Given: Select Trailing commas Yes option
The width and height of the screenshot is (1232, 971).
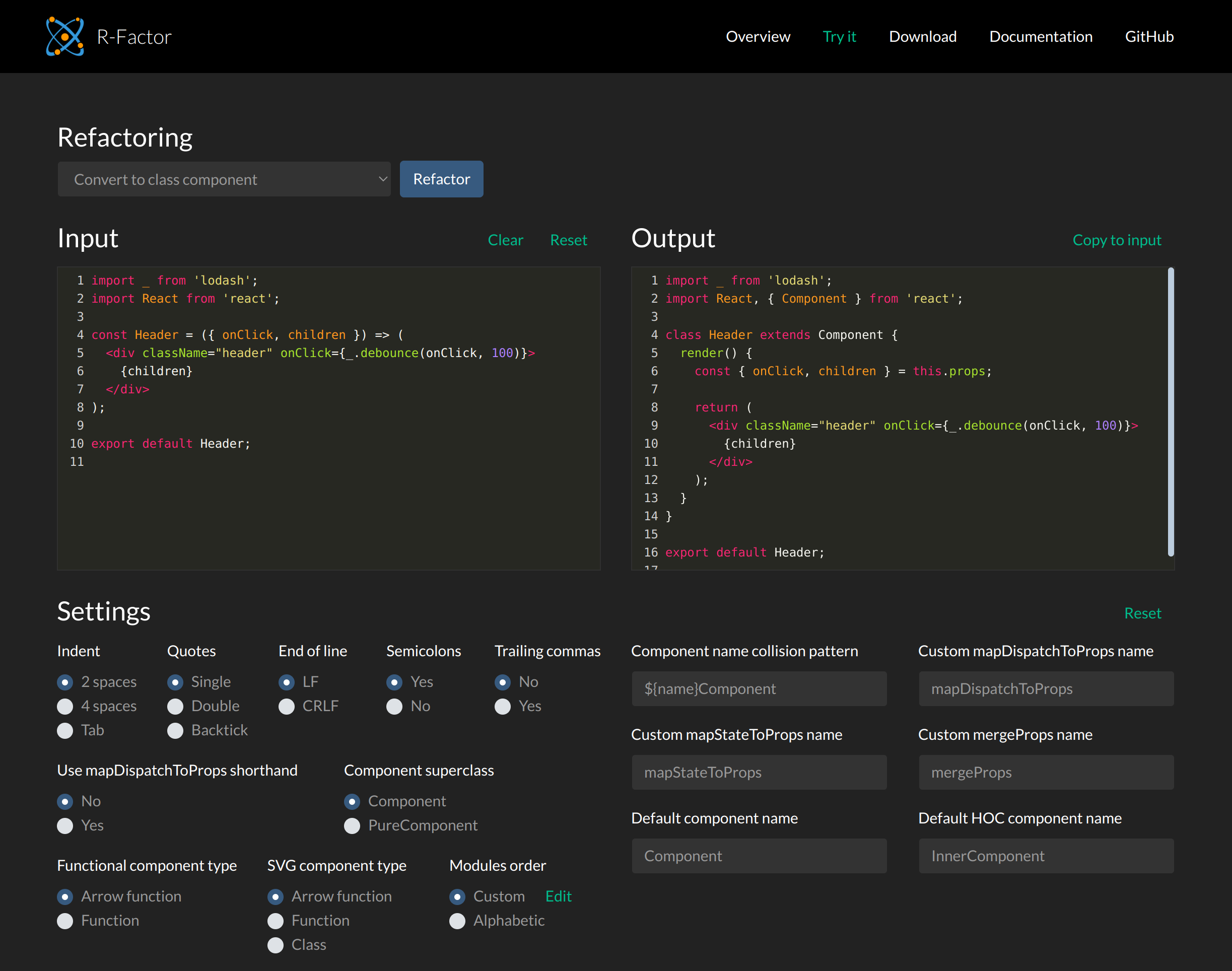Looking at the screenshot, I should (503, 706).
